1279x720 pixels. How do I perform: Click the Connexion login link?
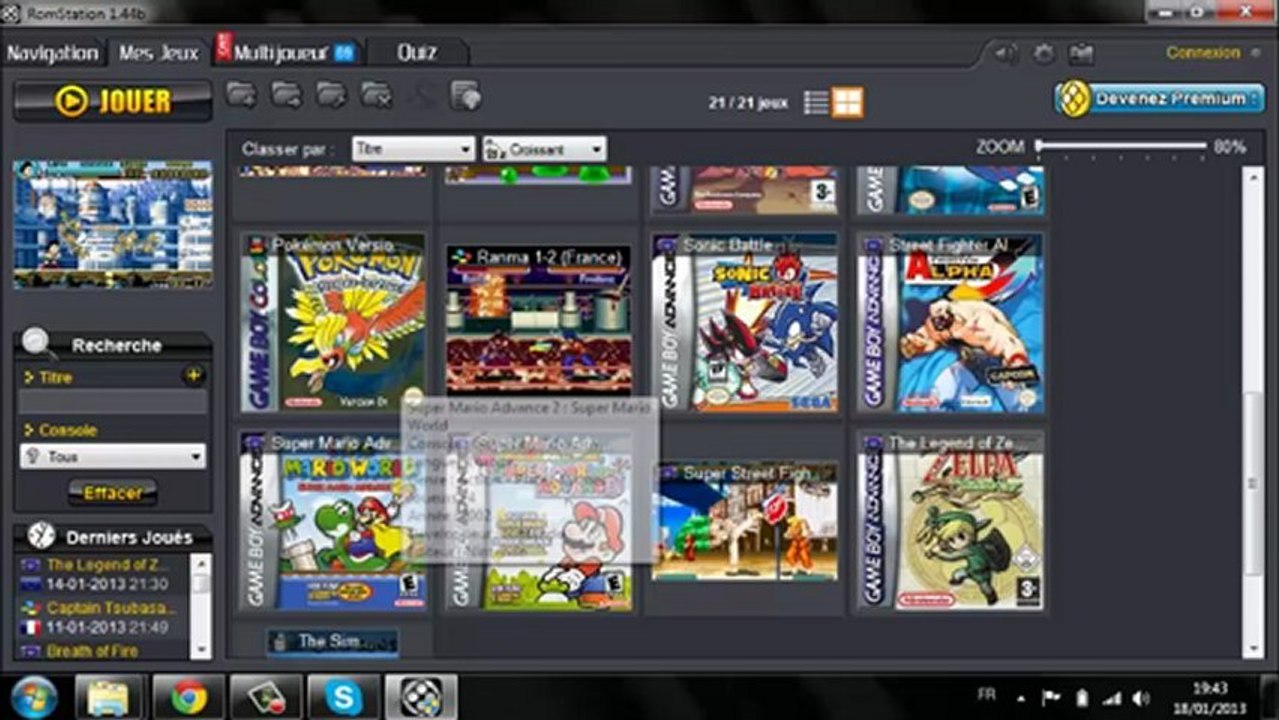coord(1203,52)
